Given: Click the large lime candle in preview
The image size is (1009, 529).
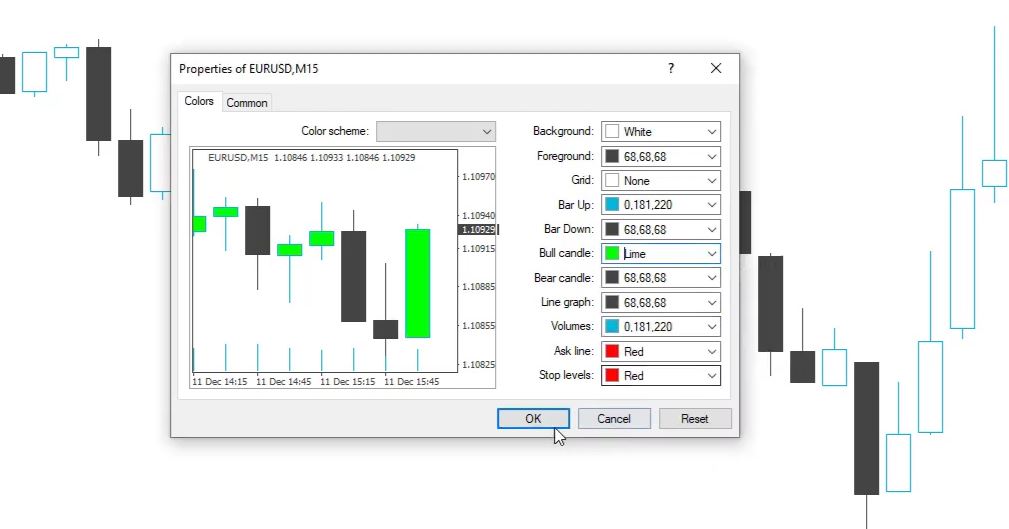Looking at the screenshot, I should [417, 283].
